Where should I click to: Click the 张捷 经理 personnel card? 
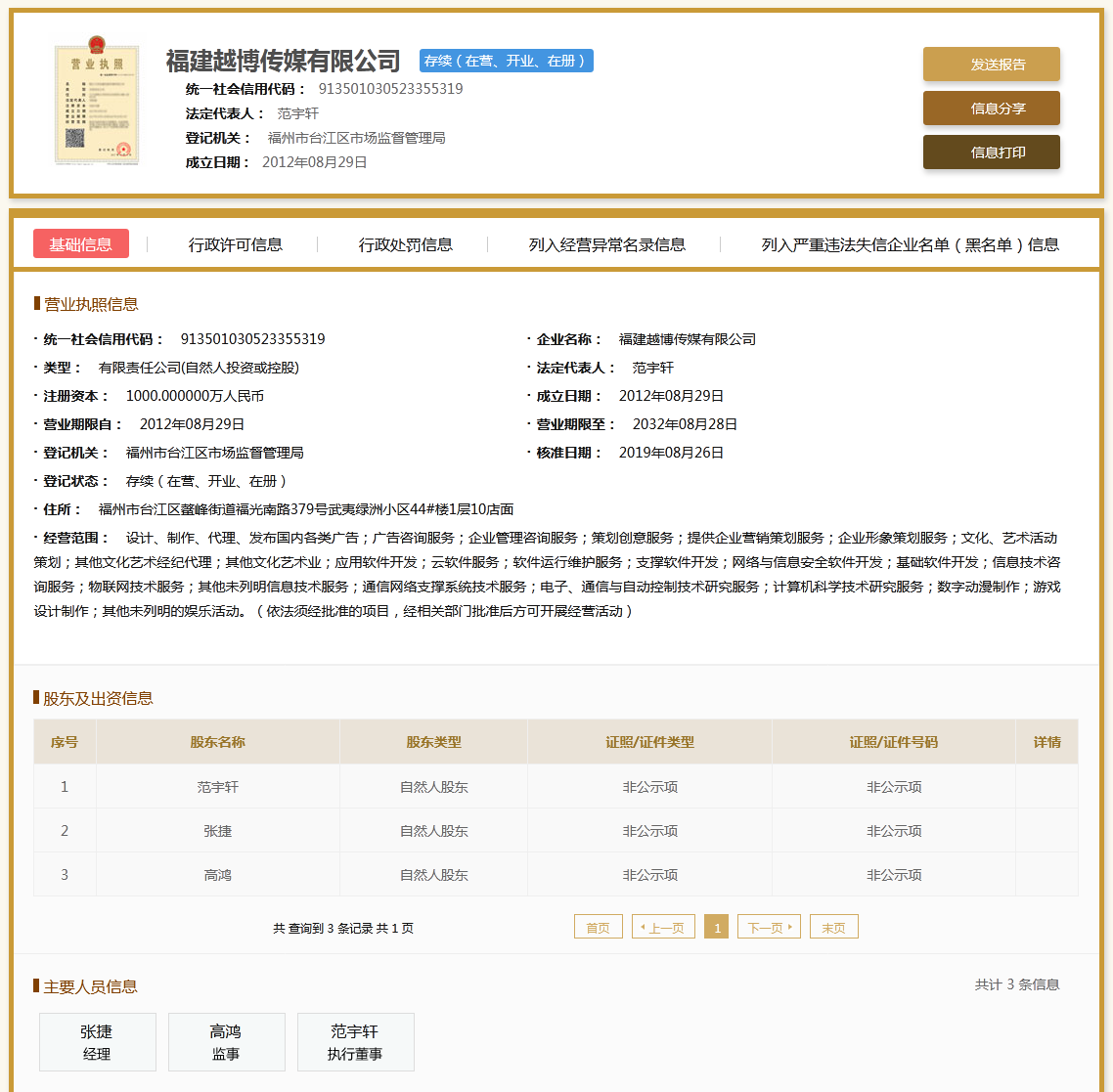97,1042
